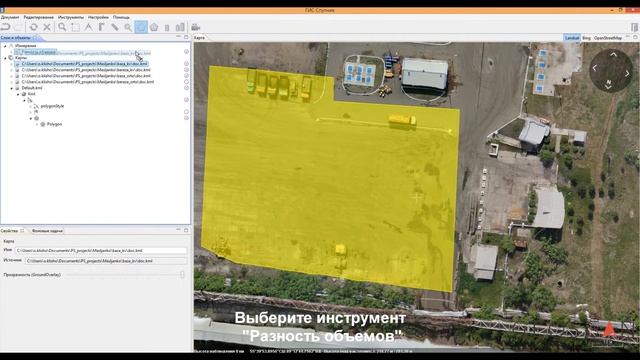Maximize the Карта map panel
The image size is (640, 360).
[636, 37]
